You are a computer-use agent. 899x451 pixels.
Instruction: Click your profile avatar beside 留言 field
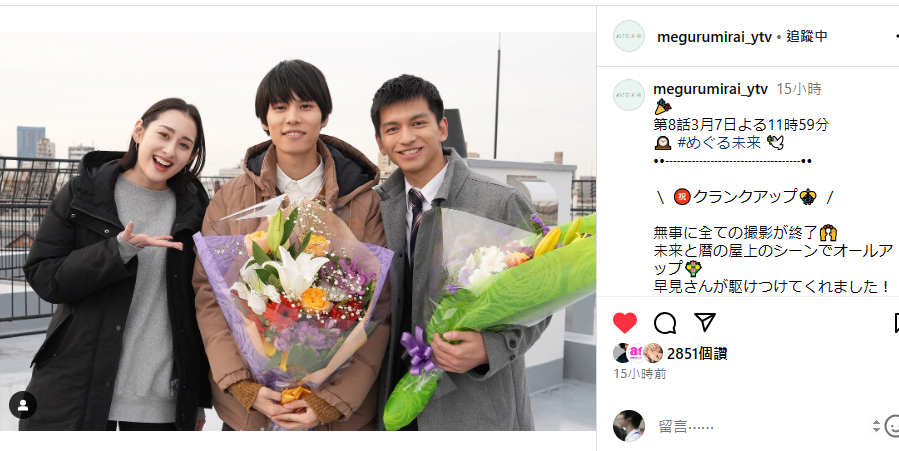[x=628, y=426]
